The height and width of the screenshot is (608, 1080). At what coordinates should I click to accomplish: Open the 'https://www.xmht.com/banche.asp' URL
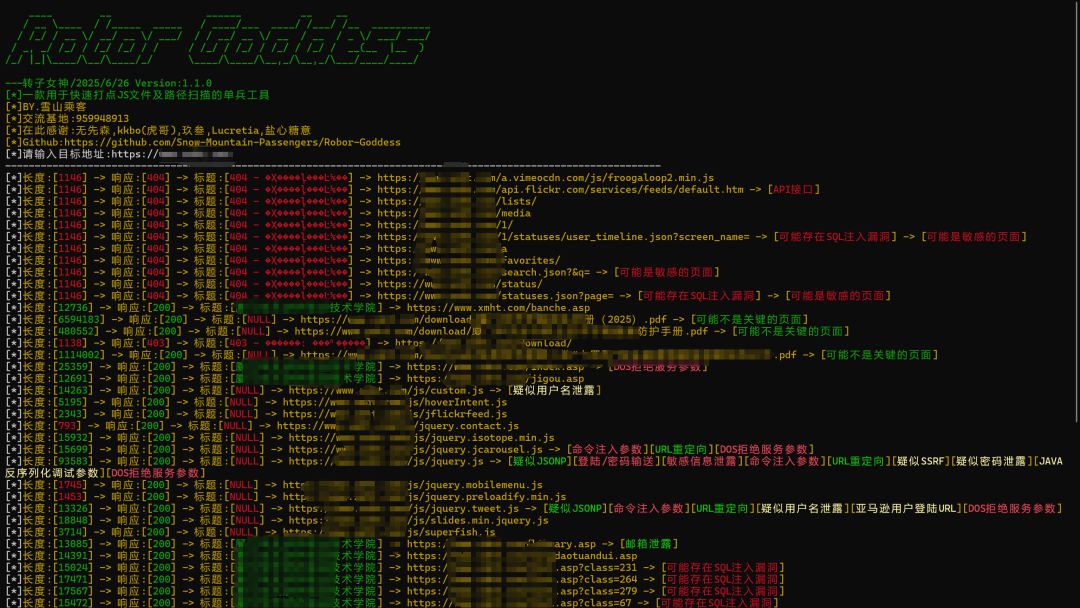[498, 308]
